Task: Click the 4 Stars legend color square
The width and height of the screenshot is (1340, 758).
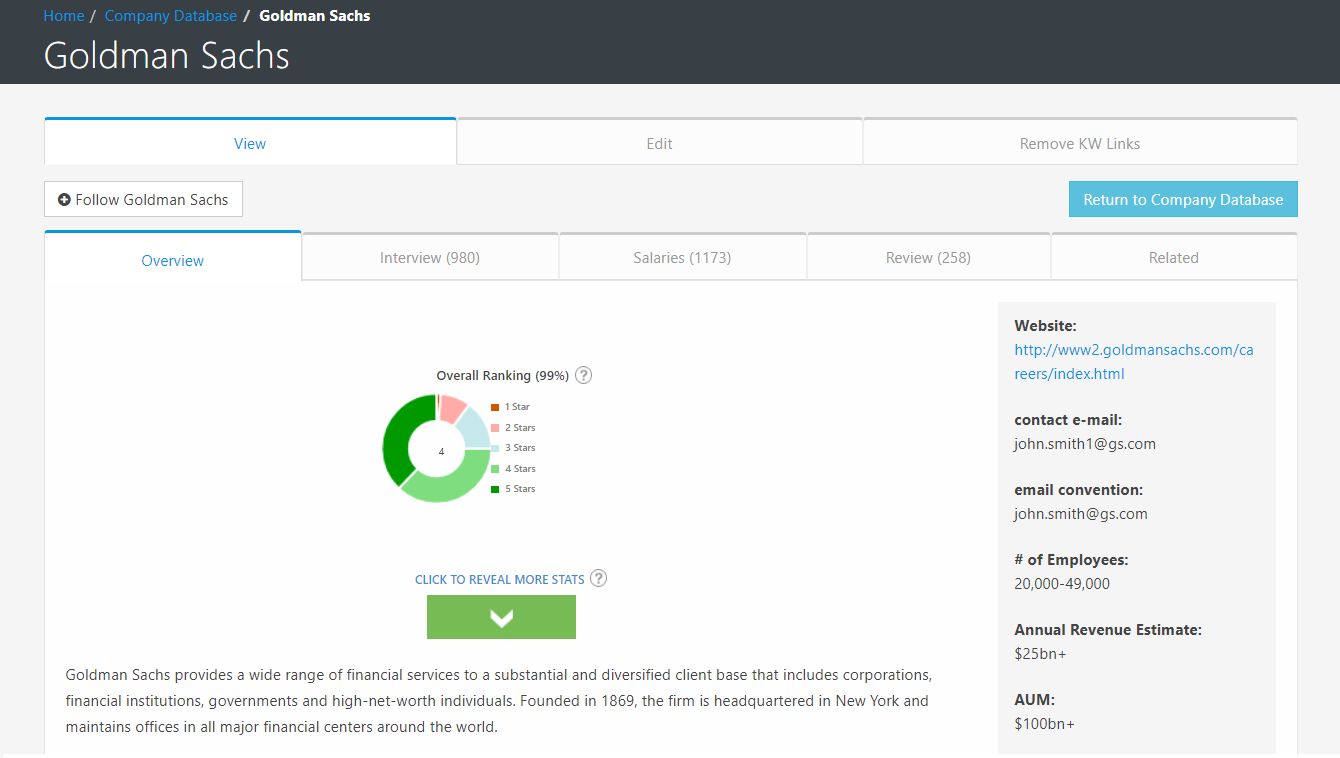Action: [495, 469]
